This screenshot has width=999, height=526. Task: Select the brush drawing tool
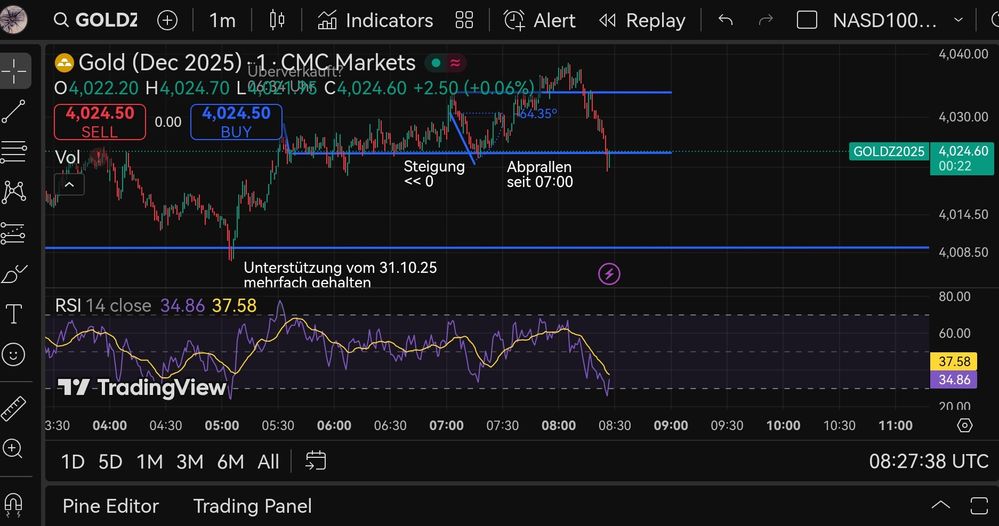(x=14, y=274)
